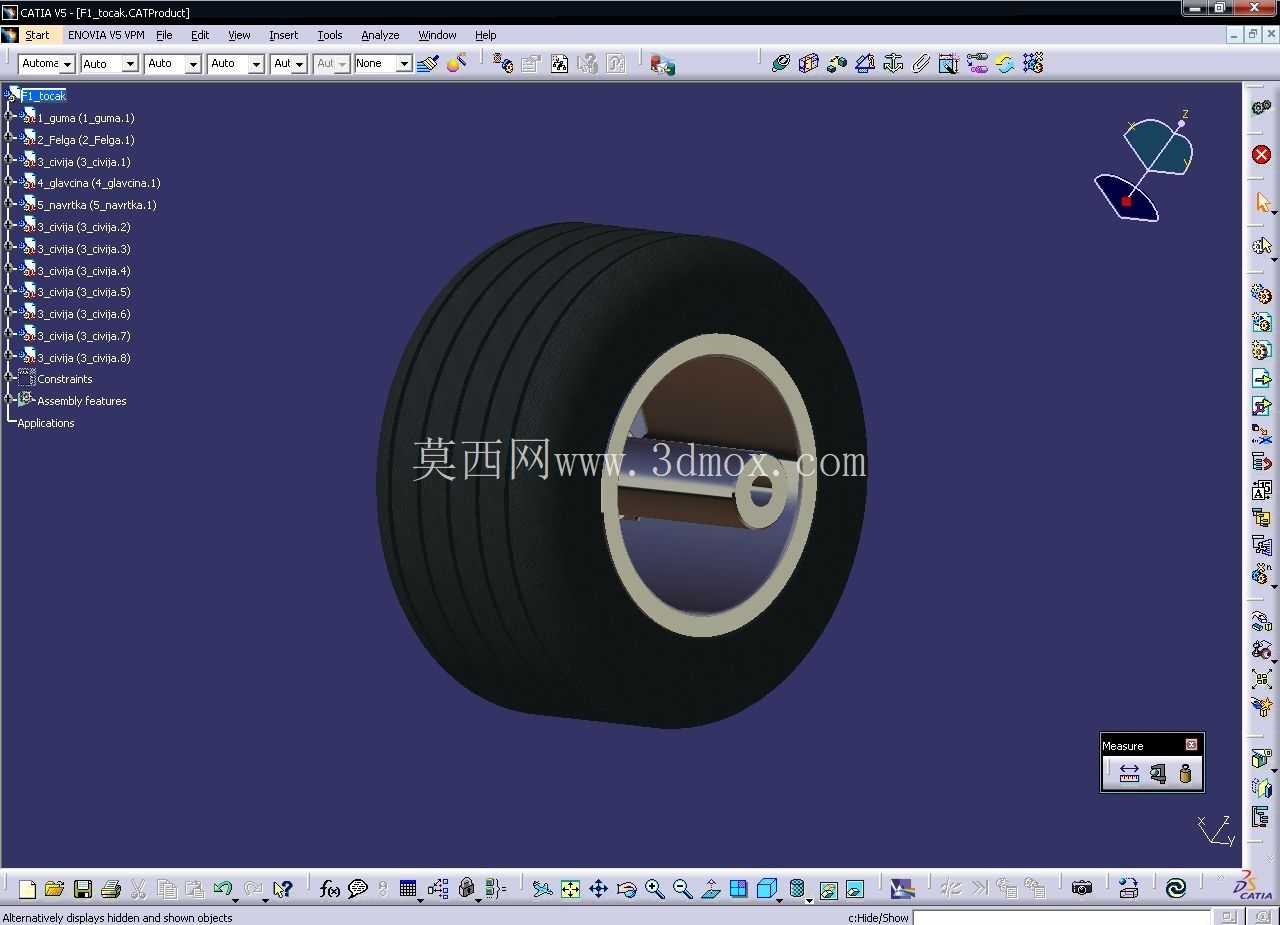Click the red cancel circle icon

(1261, 154)
